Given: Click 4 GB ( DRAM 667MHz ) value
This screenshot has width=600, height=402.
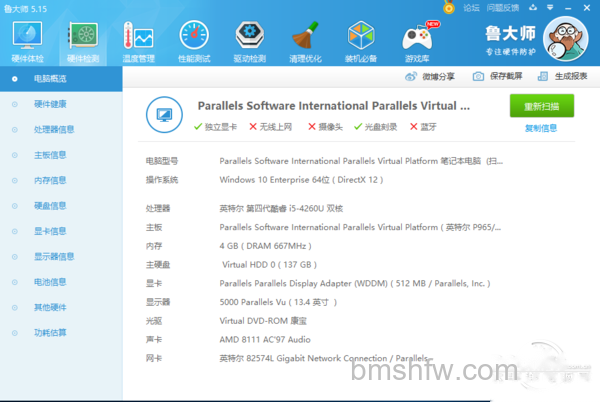Looking at the screenshot, I should (266, 246).
